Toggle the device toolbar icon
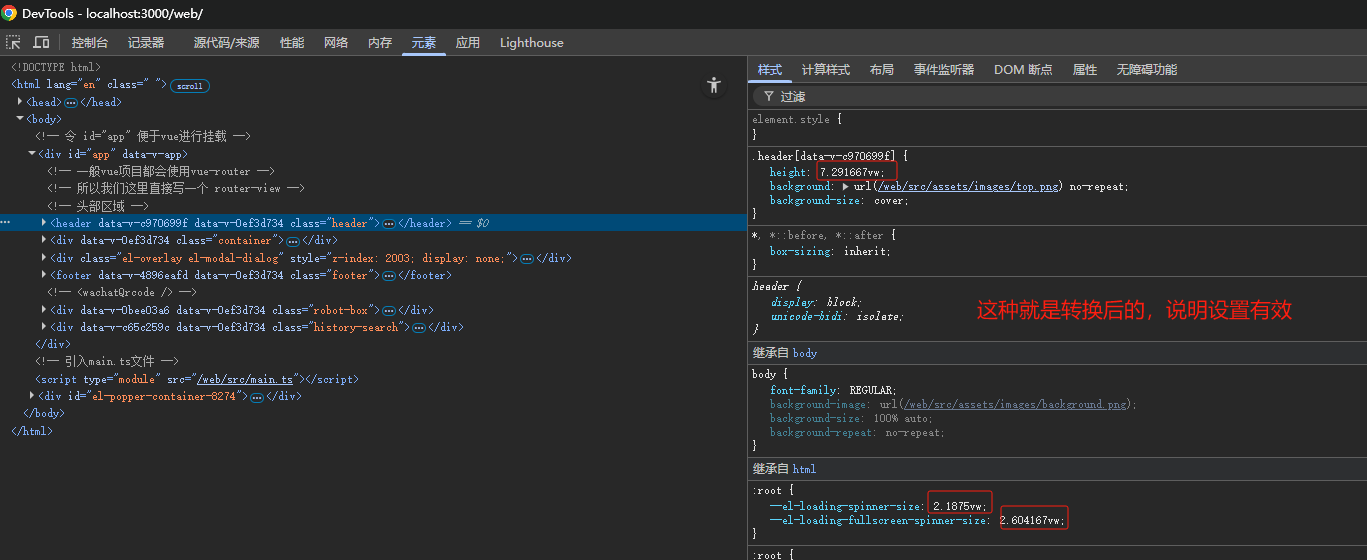The width and height of the screenshot is (1367, 560). point(41,42)
